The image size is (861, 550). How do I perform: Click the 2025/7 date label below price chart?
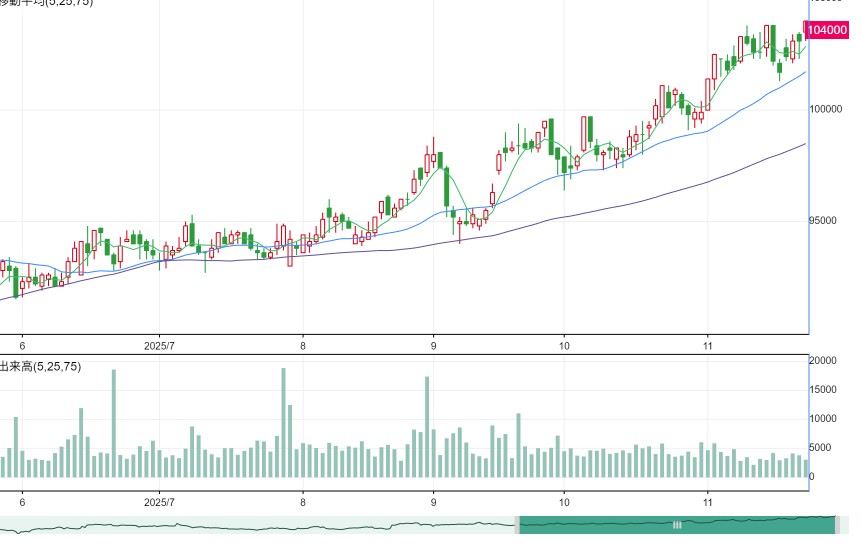tap(159, 346)
